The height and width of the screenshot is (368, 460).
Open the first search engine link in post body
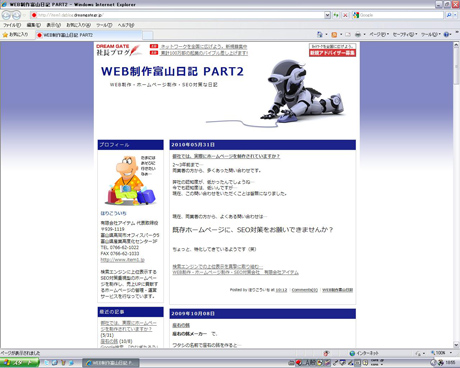tap(218, 266)
